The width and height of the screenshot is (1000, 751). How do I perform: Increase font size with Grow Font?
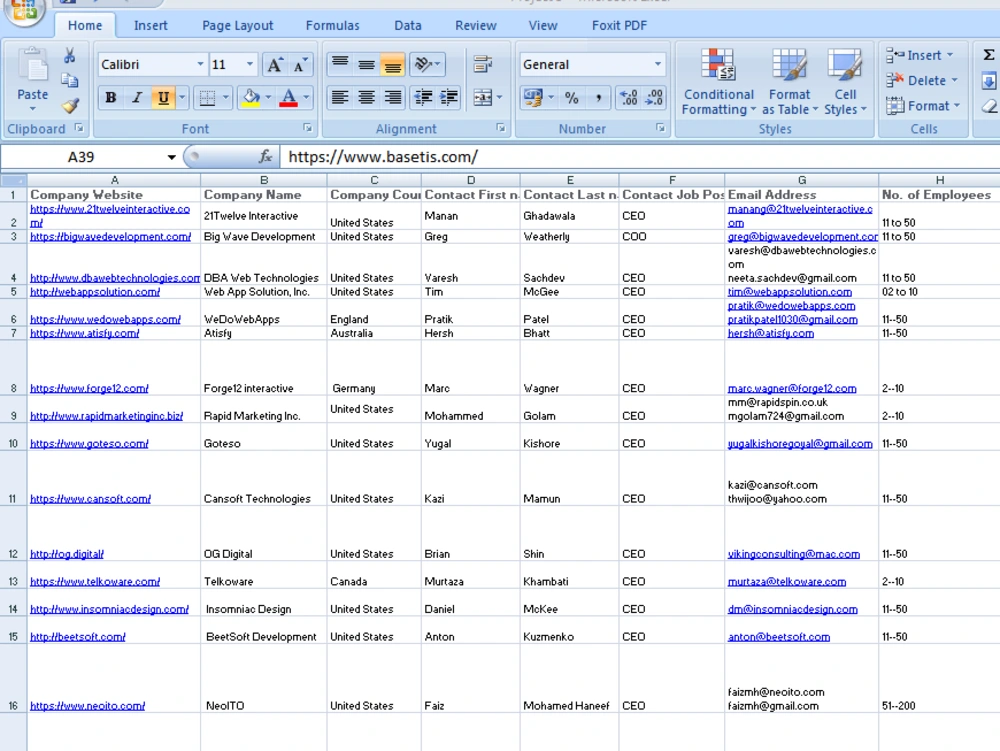tap(275, 64)
